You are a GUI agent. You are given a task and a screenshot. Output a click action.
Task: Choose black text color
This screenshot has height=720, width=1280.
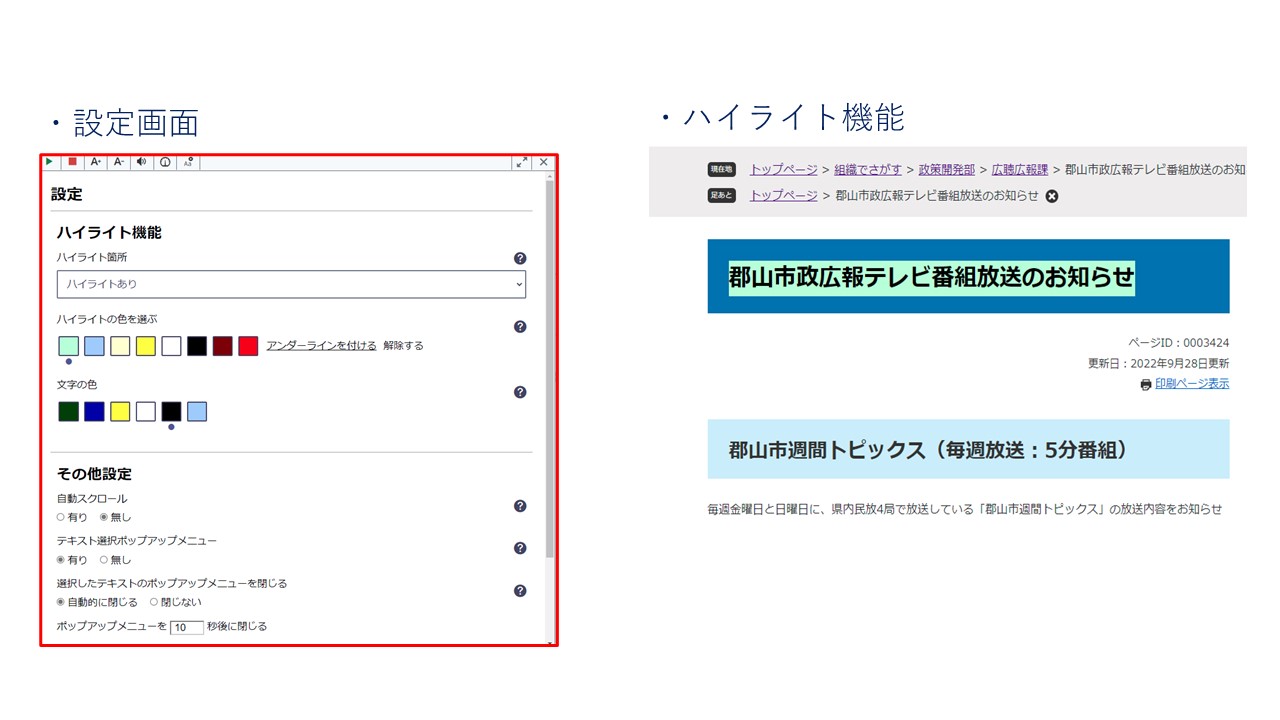171,411
